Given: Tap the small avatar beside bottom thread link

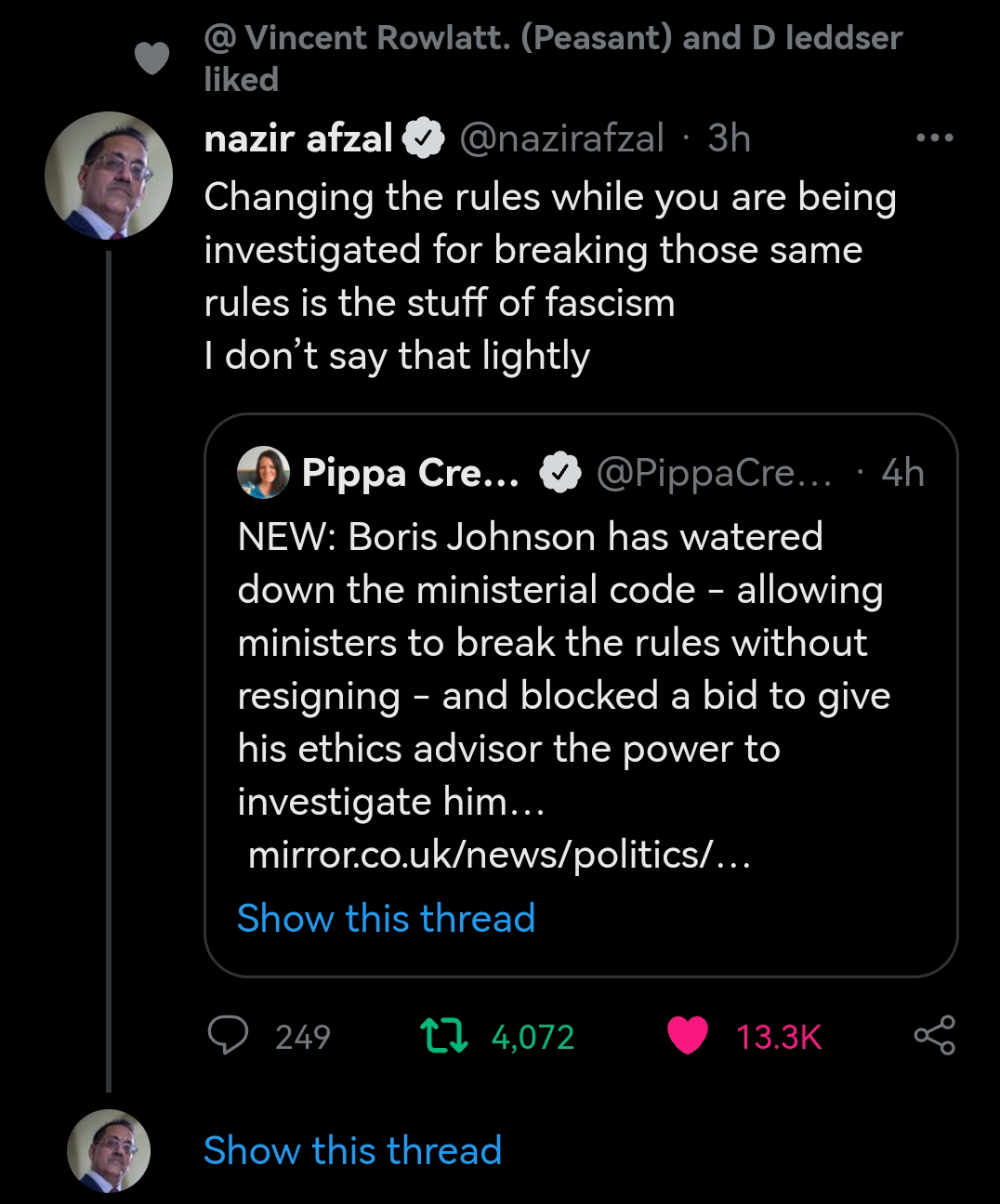Looking at the screenshot, I should point(109,1150).
